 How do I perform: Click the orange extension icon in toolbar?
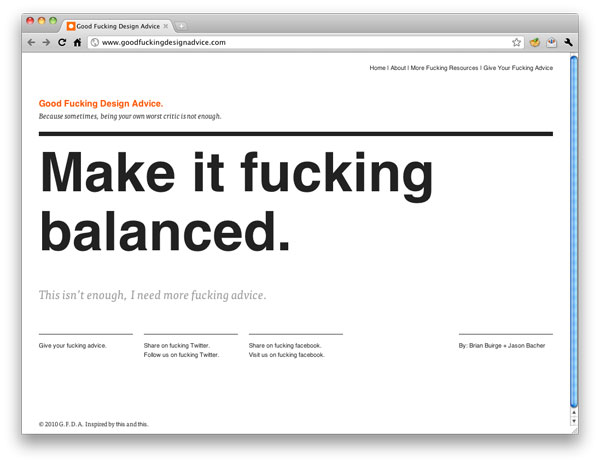pyautogui.click(x=535, y=42)
